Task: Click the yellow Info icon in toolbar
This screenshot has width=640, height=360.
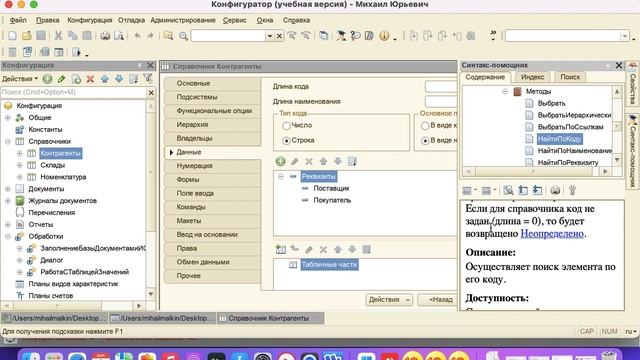Action: (x=384, y=36)
